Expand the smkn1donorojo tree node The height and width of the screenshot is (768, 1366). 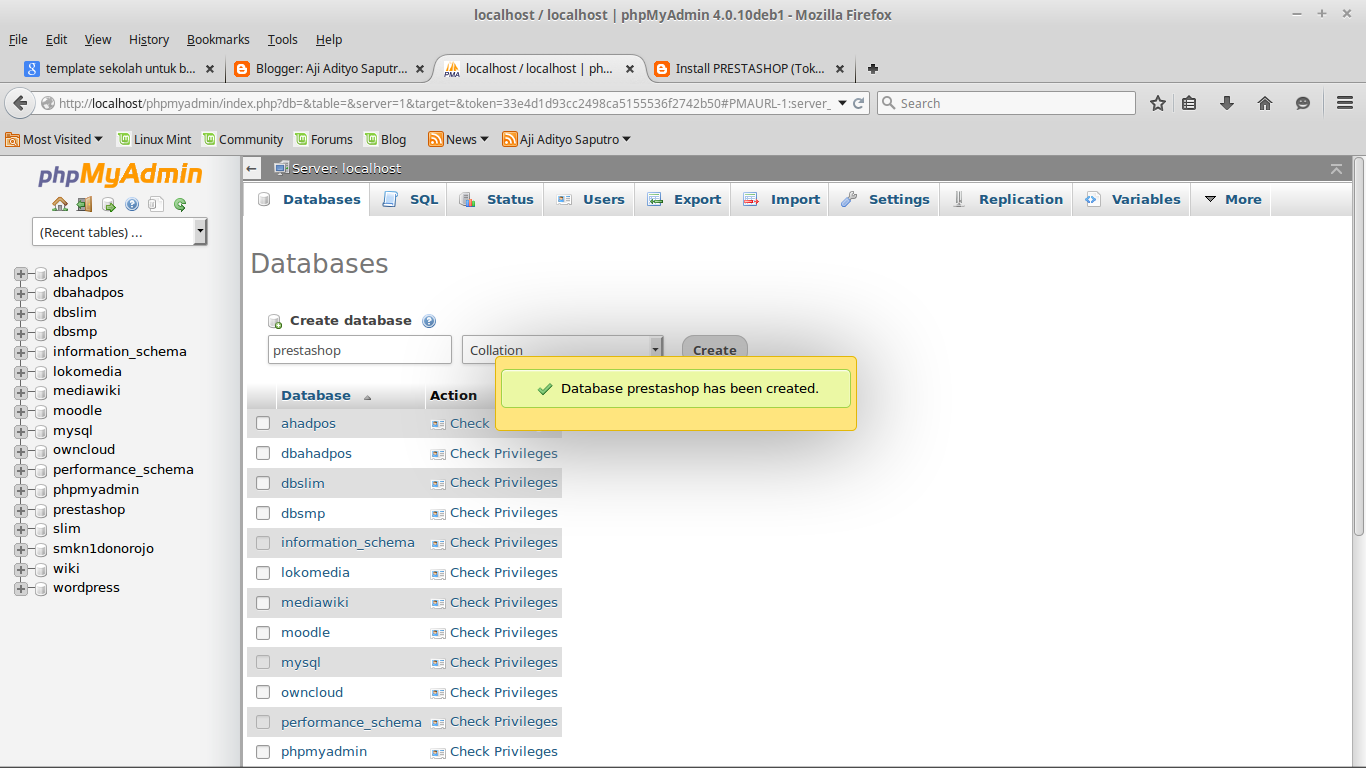click(x=20, y=549)
